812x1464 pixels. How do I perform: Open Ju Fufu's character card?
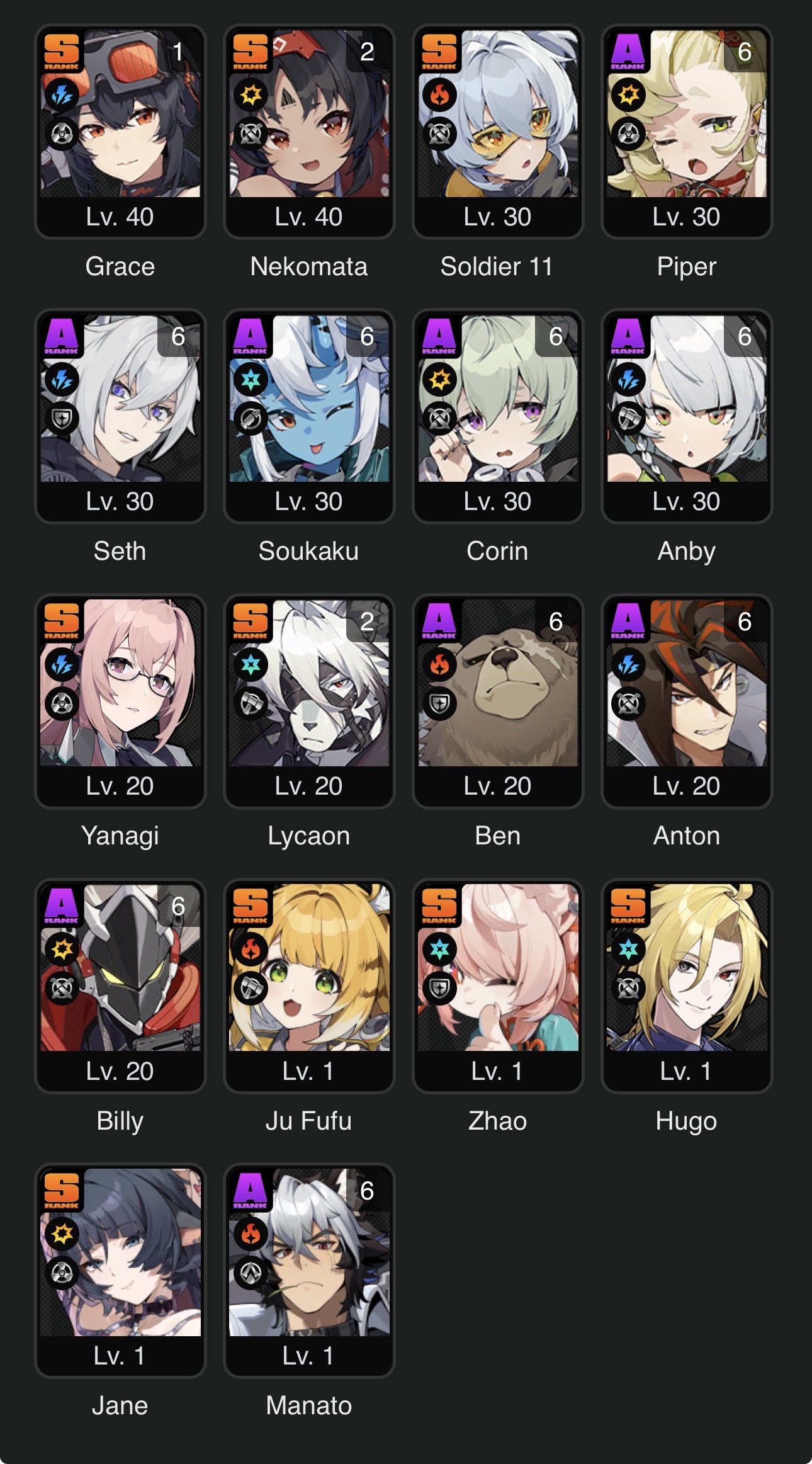[x=309, y=986]
